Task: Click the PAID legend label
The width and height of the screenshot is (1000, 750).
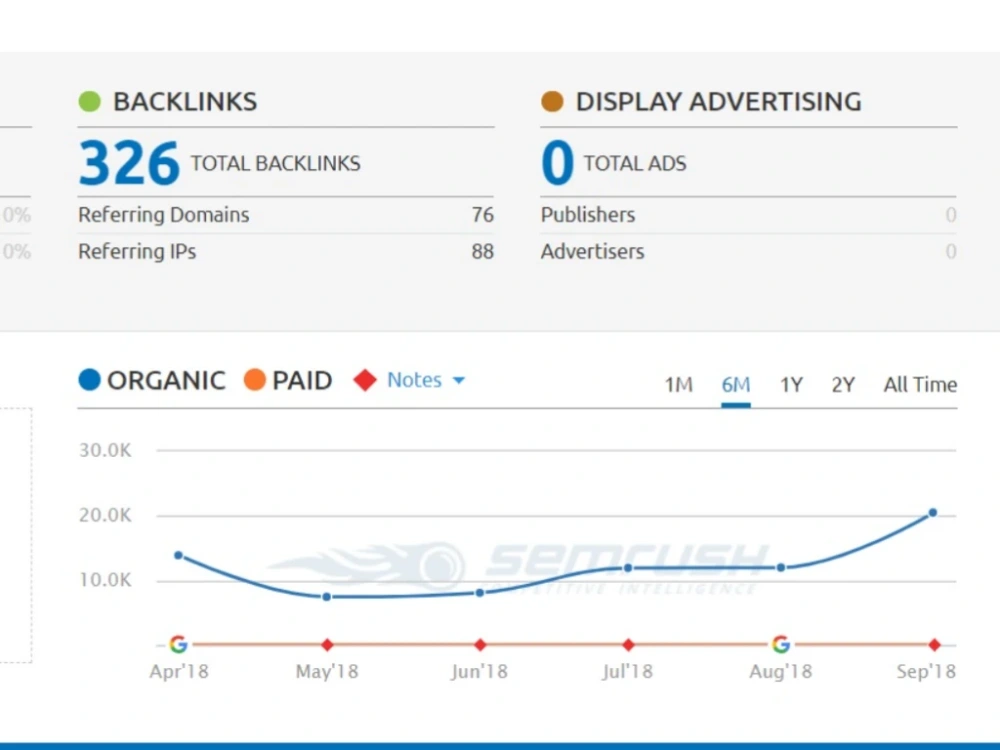Action: coord(302,380)
